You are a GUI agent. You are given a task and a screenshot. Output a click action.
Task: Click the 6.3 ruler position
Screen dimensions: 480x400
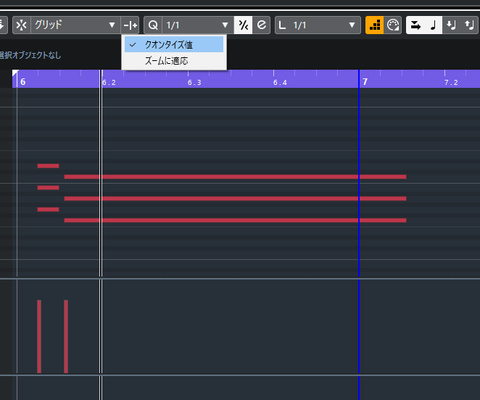(x=194, y=82)
